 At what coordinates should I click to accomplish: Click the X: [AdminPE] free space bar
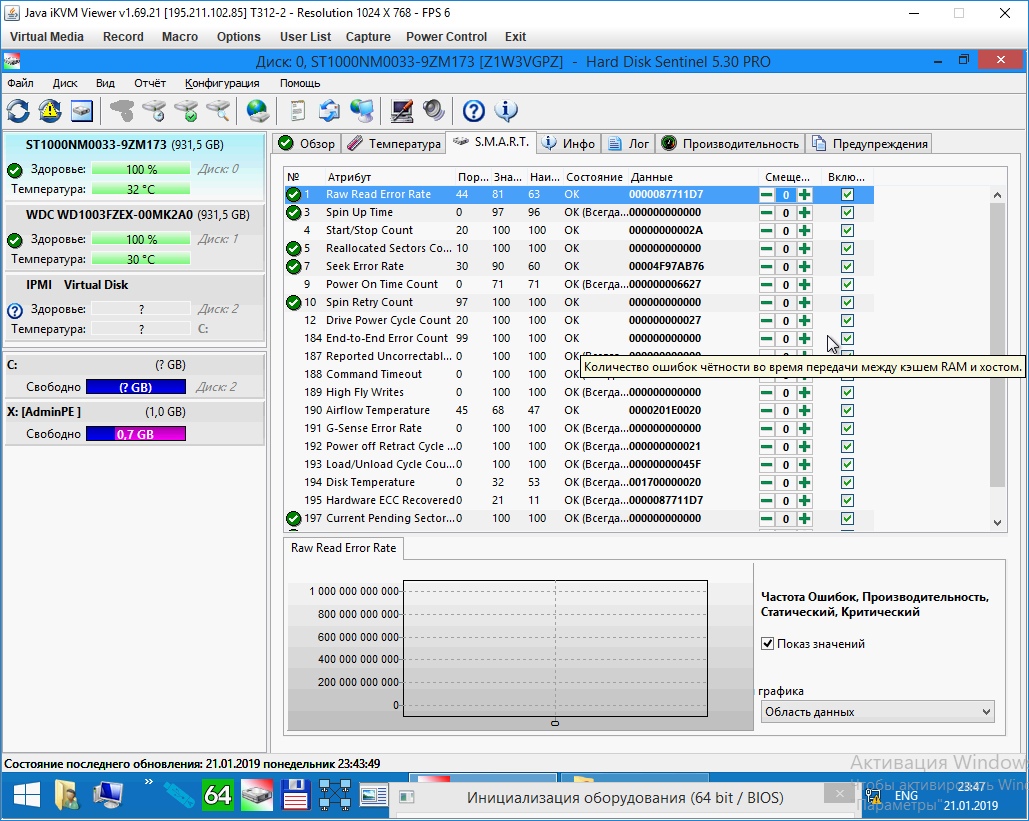pos(136,434)
